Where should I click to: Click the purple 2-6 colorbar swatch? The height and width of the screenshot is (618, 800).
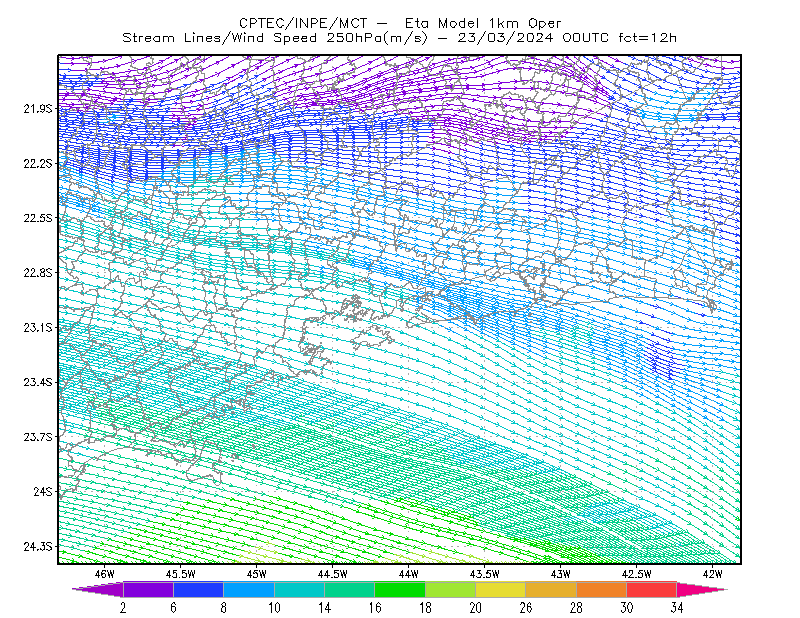(x=148, y=589)
